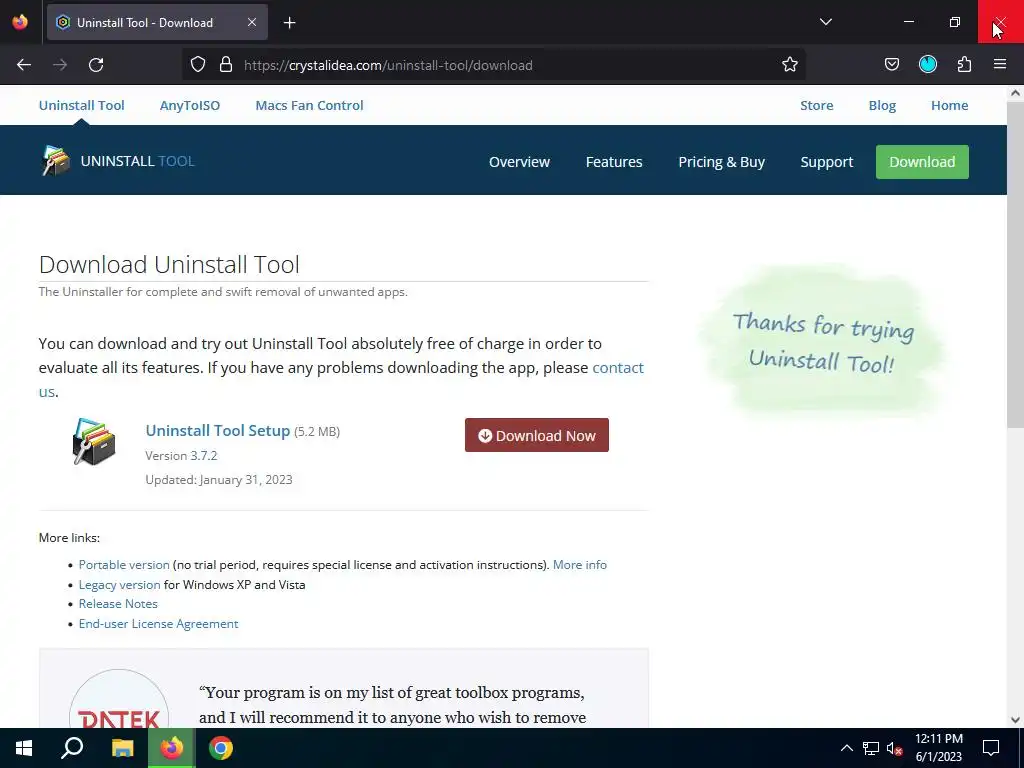Open the network status tray icon
1024x768 pixels.
tap(871, 748)
